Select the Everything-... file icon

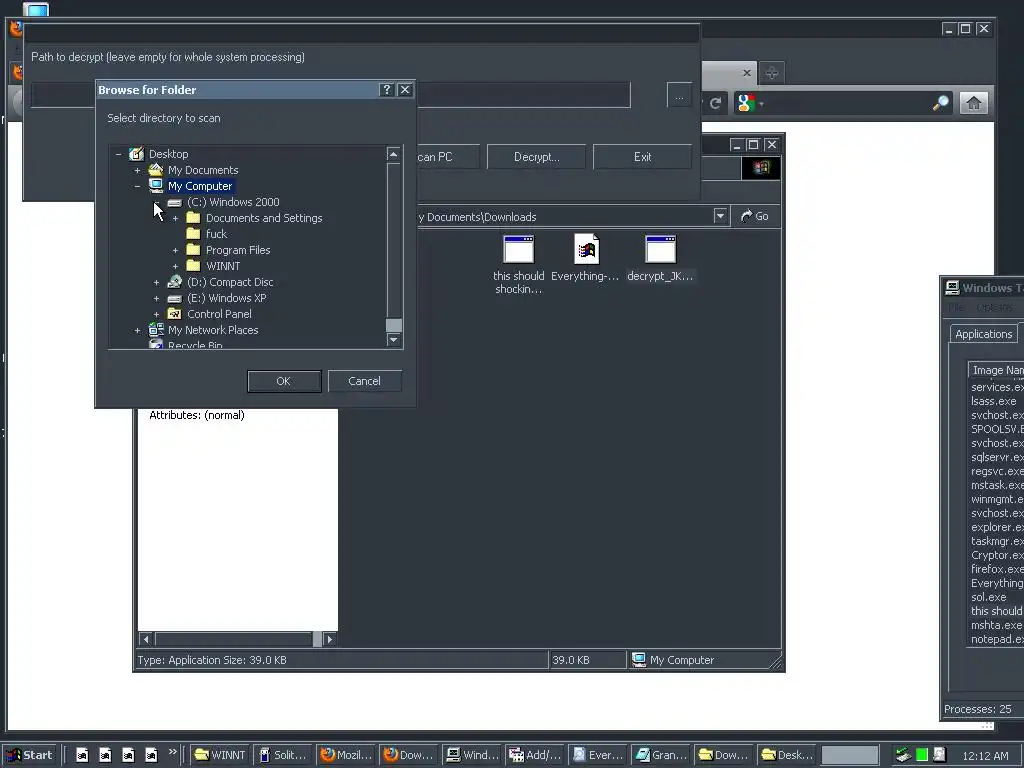click(586, 249)
